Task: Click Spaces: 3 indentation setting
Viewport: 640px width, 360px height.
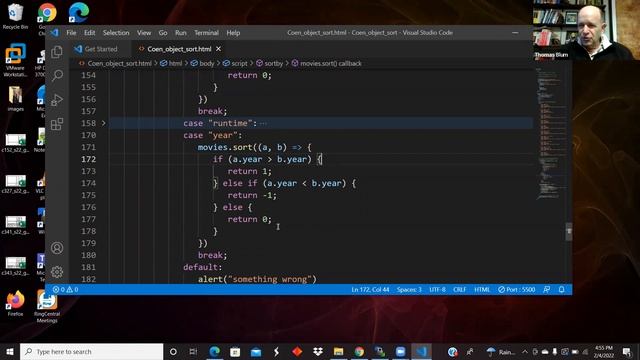Action: click(409, 289)
